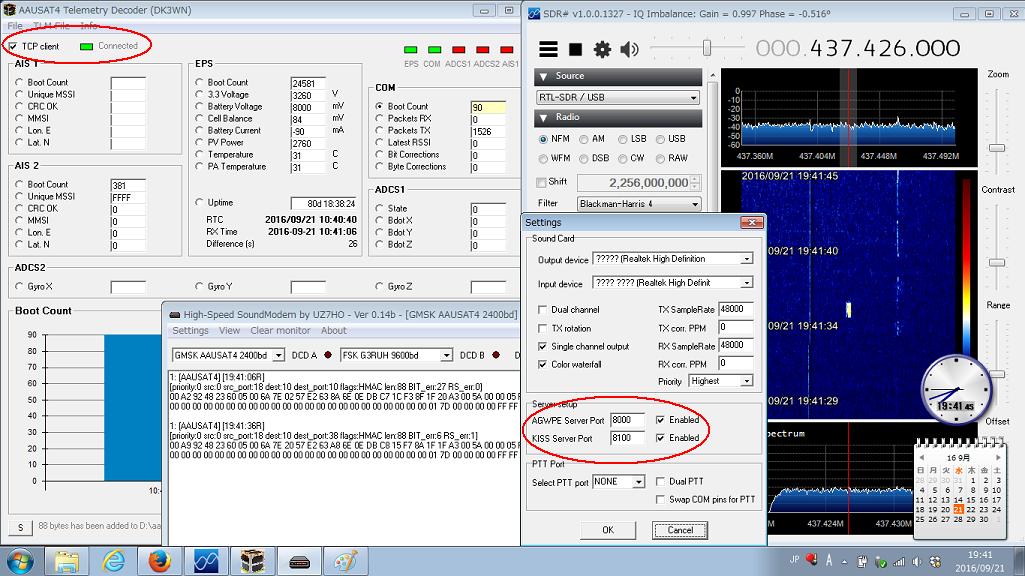The width and height of the screenshot is (1025, 576).
Task: Select WFM demodulation mode
Action: 543,158
